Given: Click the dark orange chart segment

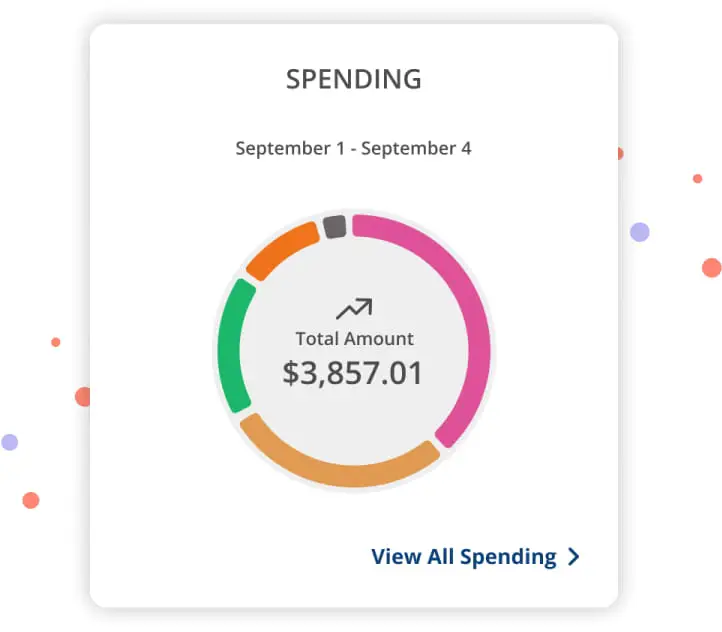Looking at the screenshot, I should pyautogui.click(x=281, y=250).
